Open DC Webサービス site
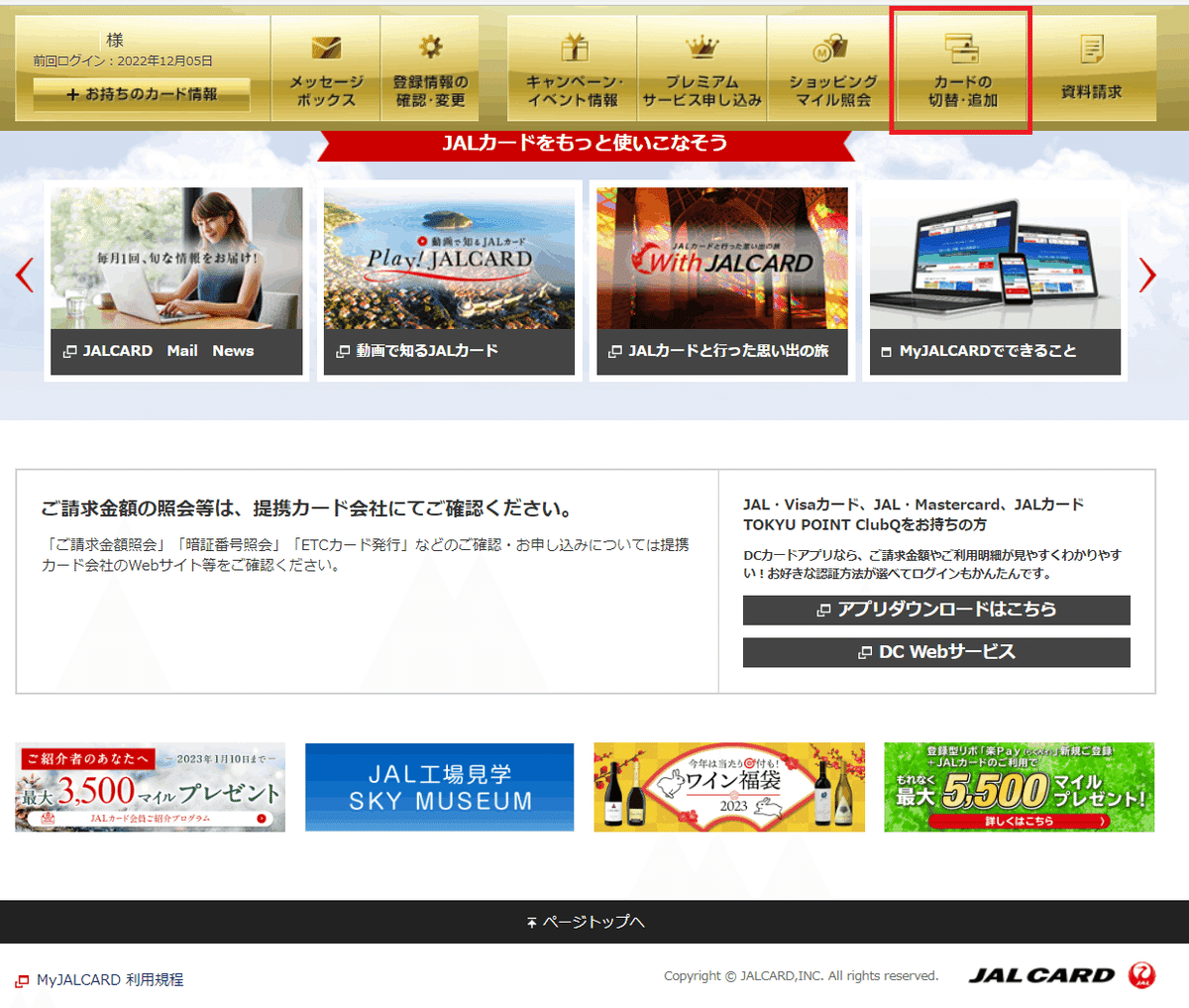 (x=936, y=652)
